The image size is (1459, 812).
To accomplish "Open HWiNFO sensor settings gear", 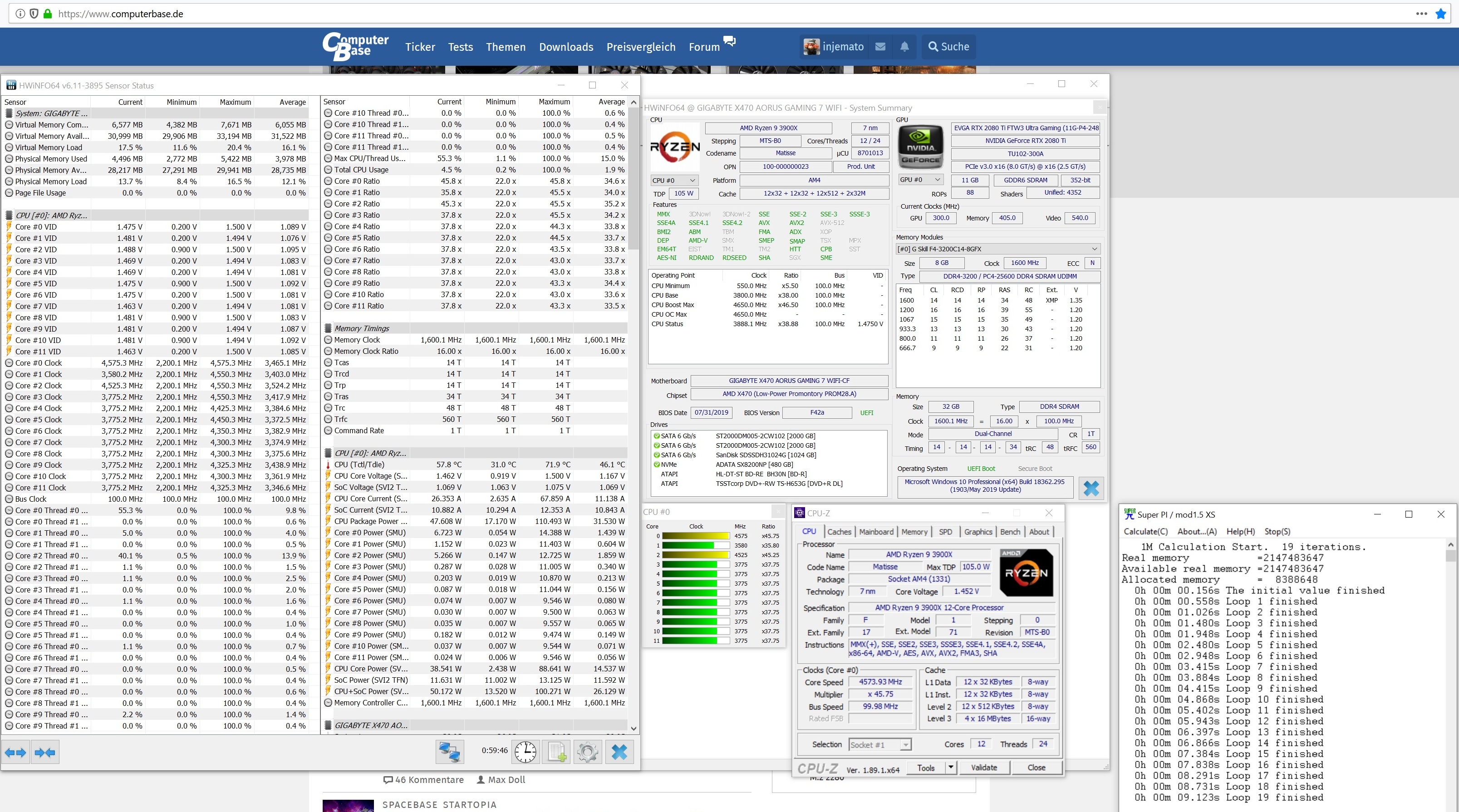I will pyautogui.click(x=587, y=752).
